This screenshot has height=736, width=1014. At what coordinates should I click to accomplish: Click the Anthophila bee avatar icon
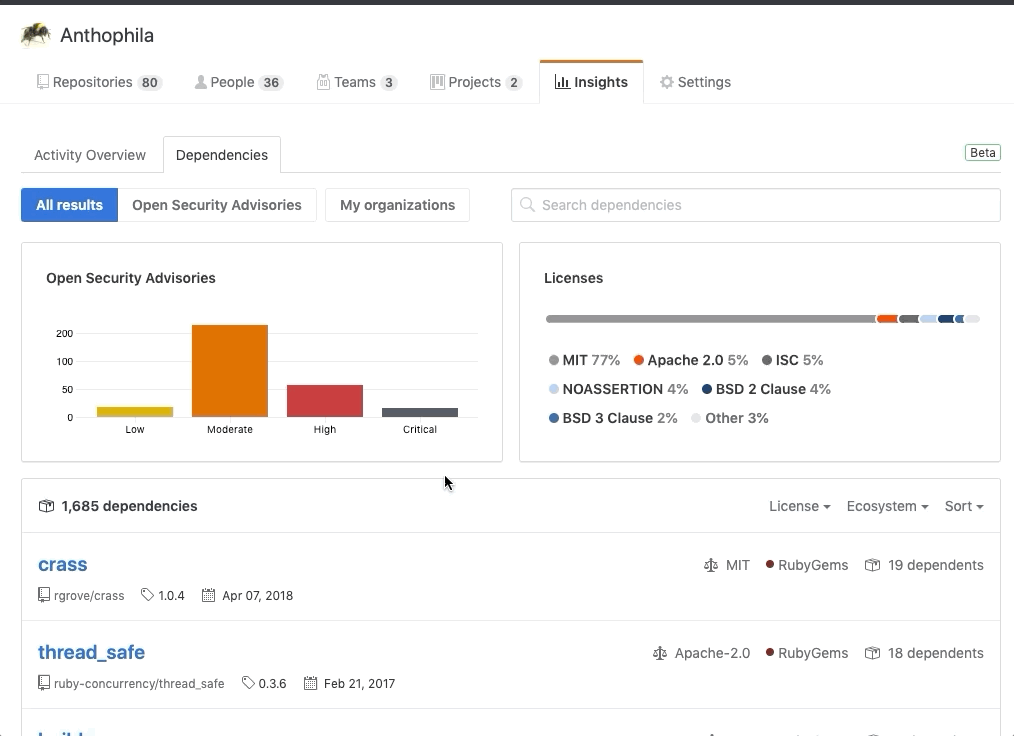(36, 35)
